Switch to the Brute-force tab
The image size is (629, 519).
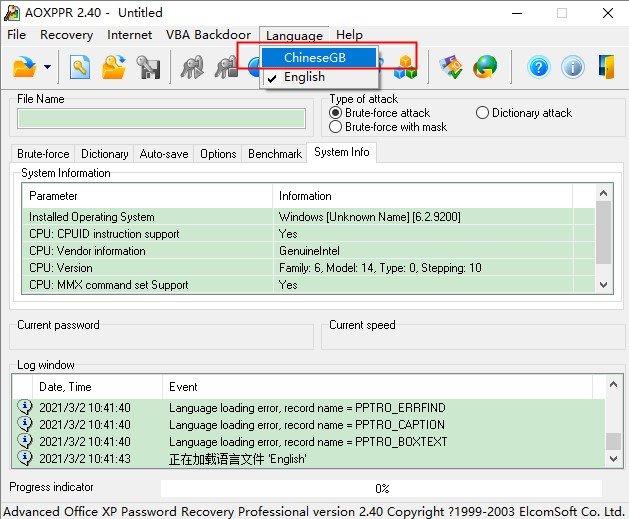(x=43, y=154)
